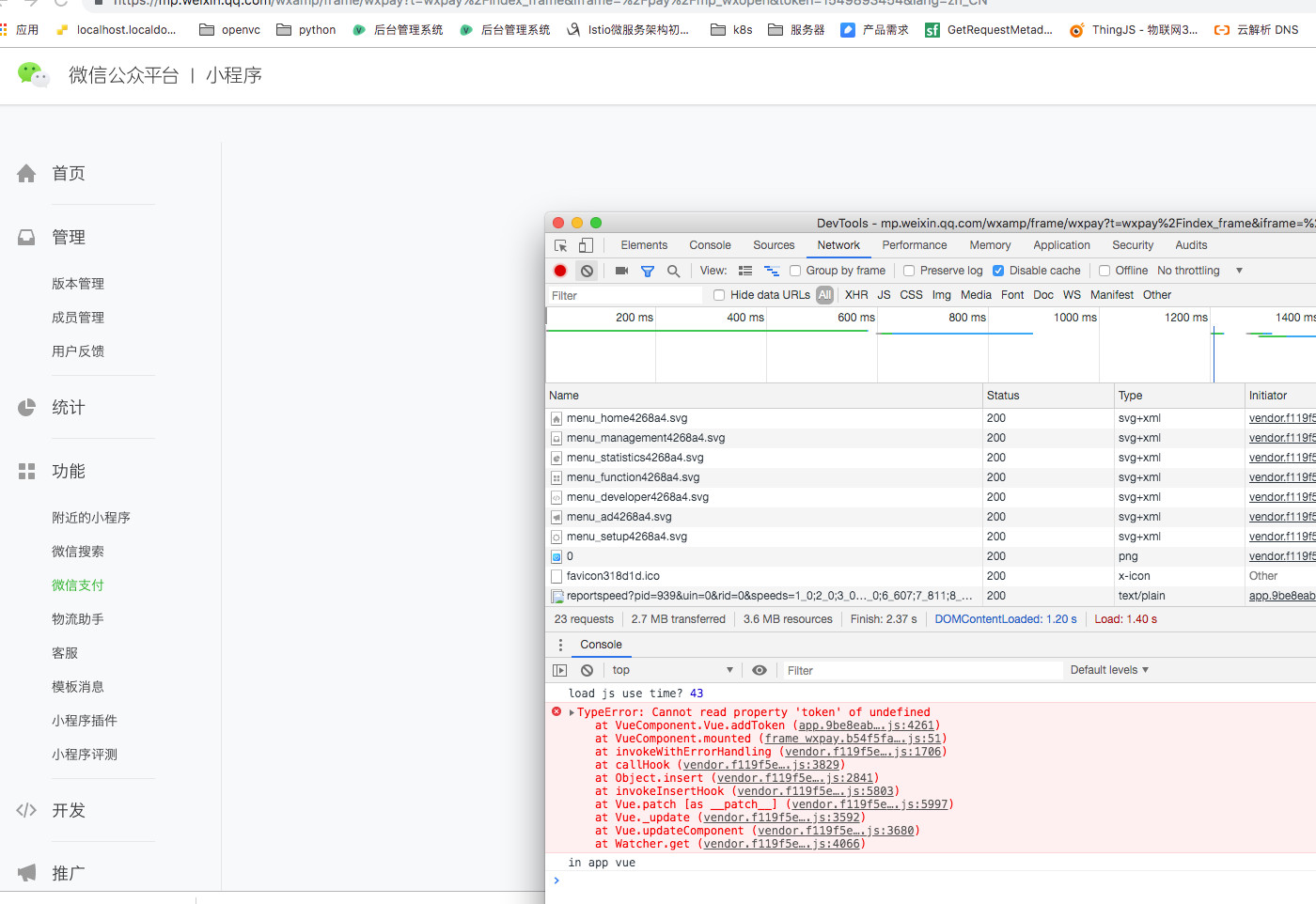Viewport: 1316px width, 904px height.
Task: Open the Application tab
Action: tap(1062, 245)
